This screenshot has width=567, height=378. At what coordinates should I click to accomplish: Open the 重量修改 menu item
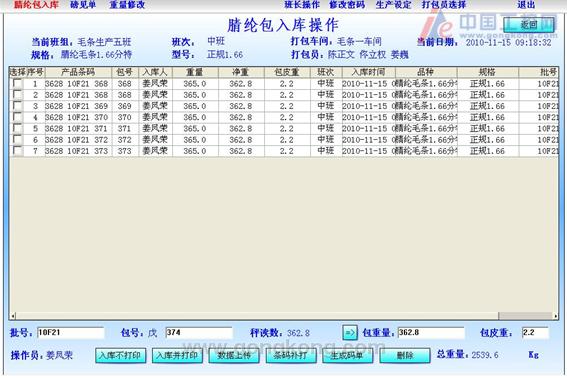pyautogui.click(x=127, y=5)
